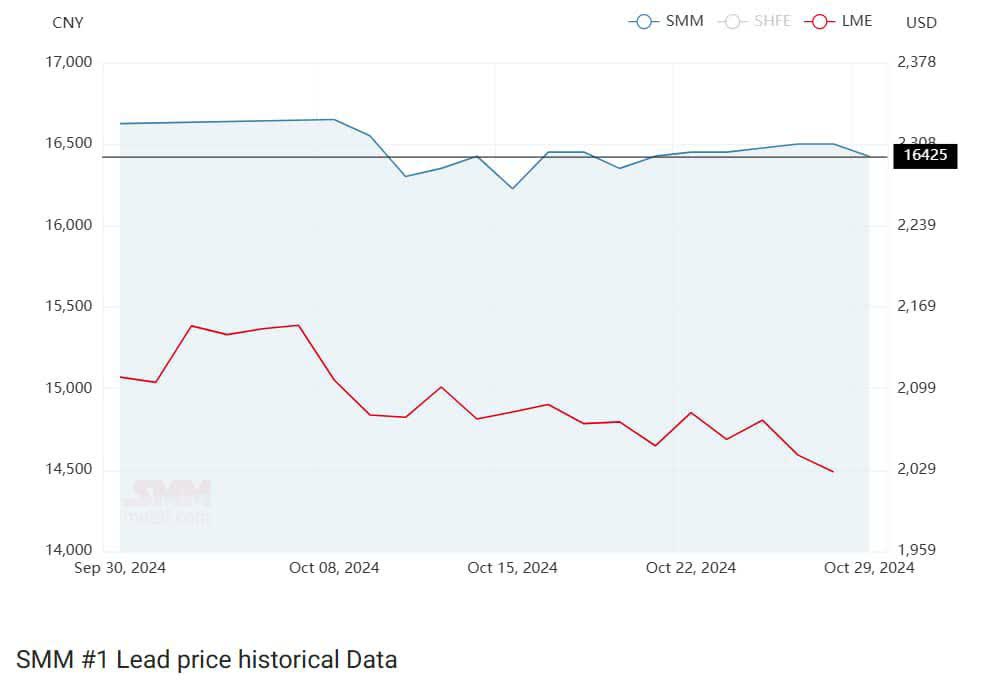Hide the LME series via legend label
Image resolution: width=998 pixels, height=686 pixels.
click(858, 21)
